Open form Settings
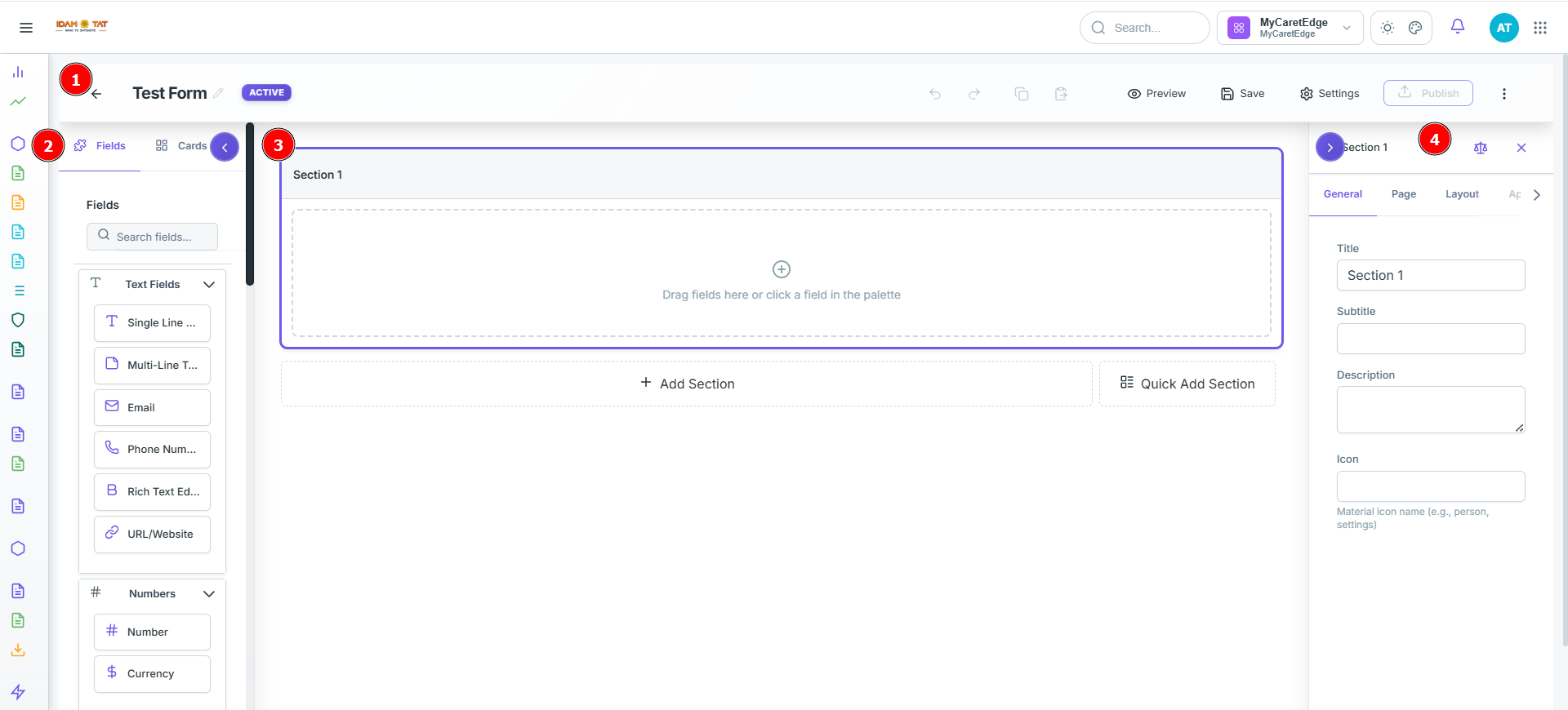 click(1330, 94)
